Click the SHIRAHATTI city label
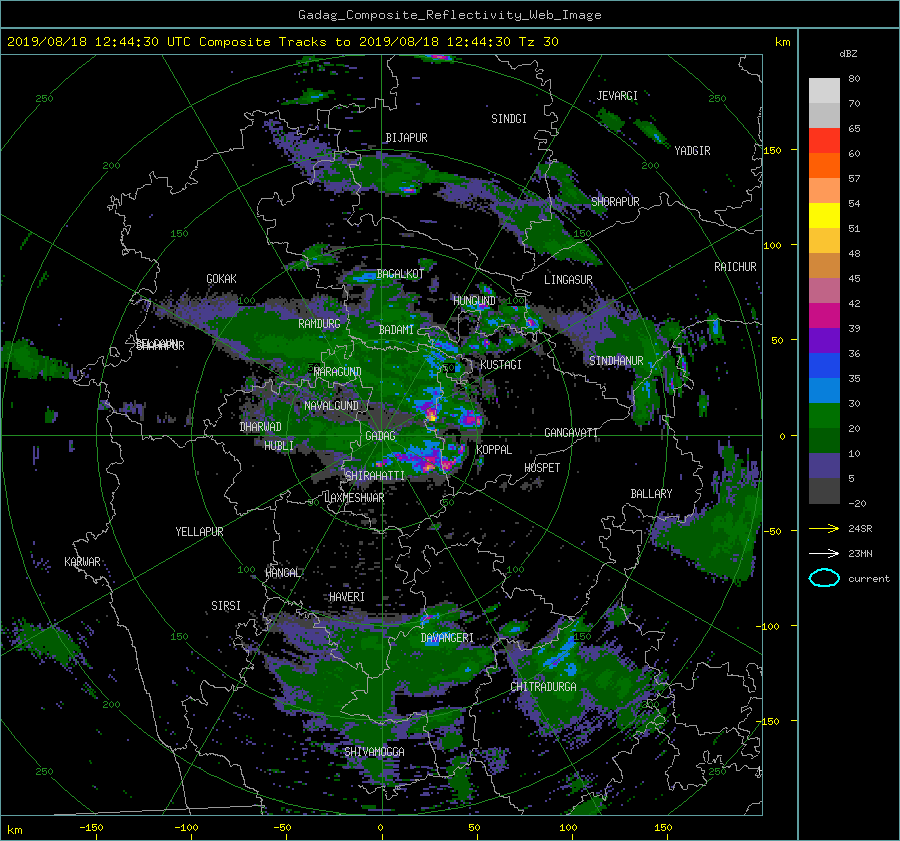This screenshot has width=900, height=841. (x=374, y=475)
